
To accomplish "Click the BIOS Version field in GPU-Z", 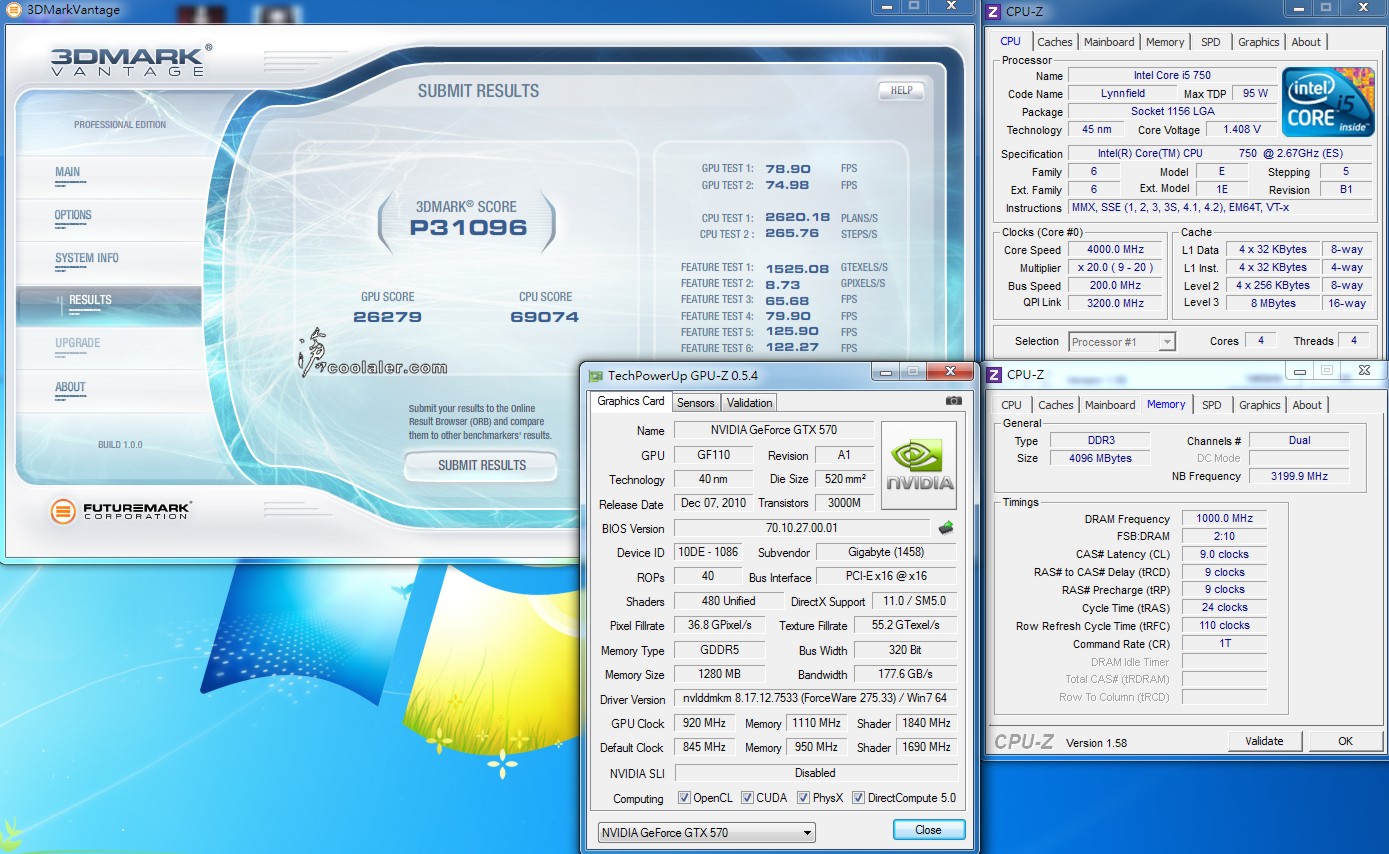I will click(x=802, y=528).
